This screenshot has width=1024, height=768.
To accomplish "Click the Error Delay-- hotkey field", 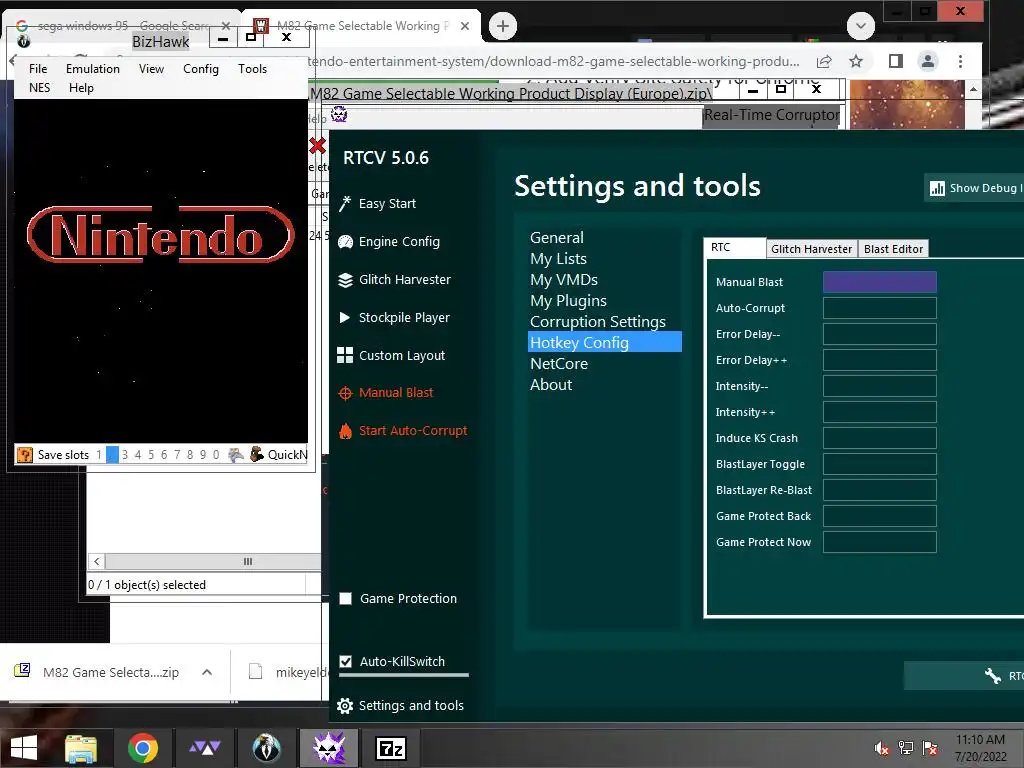I will click(x=880, y=334).
